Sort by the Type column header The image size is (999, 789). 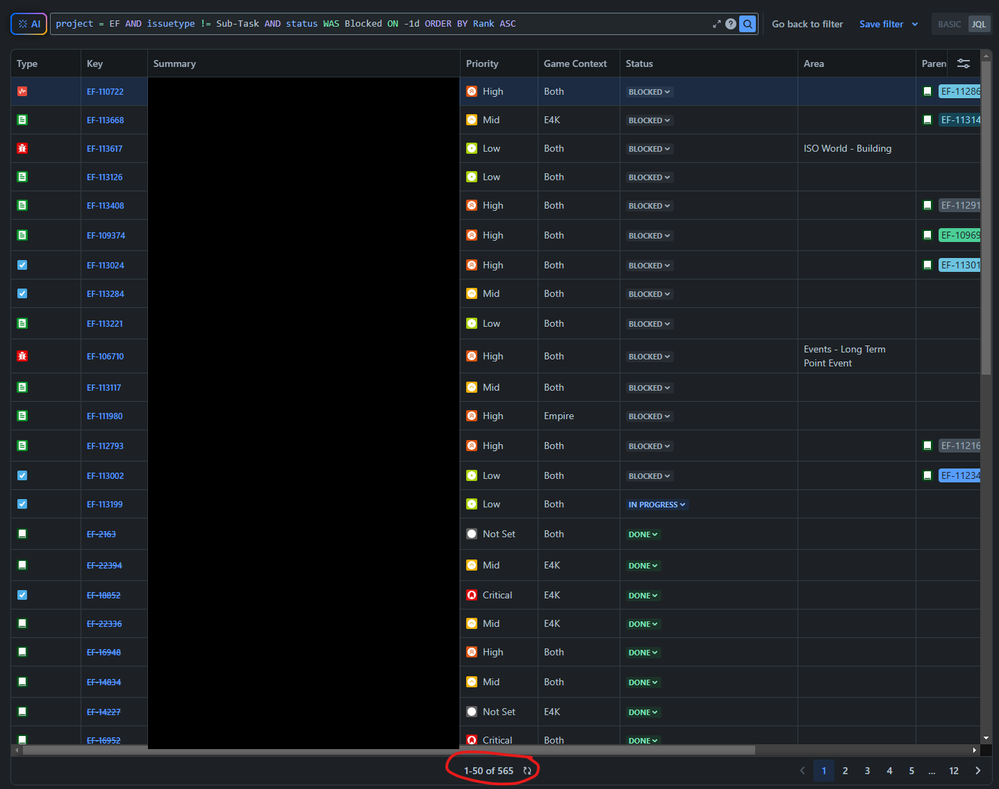[27, 64]
